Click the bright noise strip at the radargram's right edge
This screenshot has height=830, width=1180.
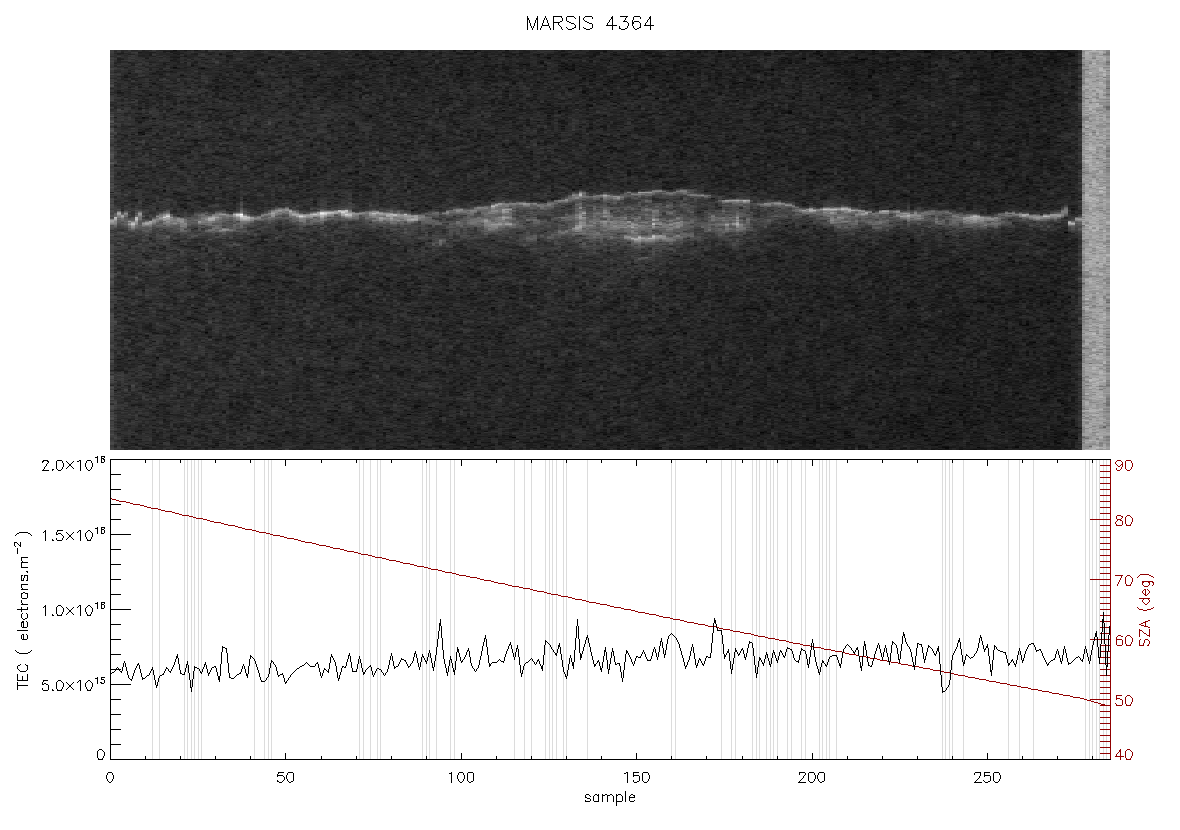(1096, 250)
